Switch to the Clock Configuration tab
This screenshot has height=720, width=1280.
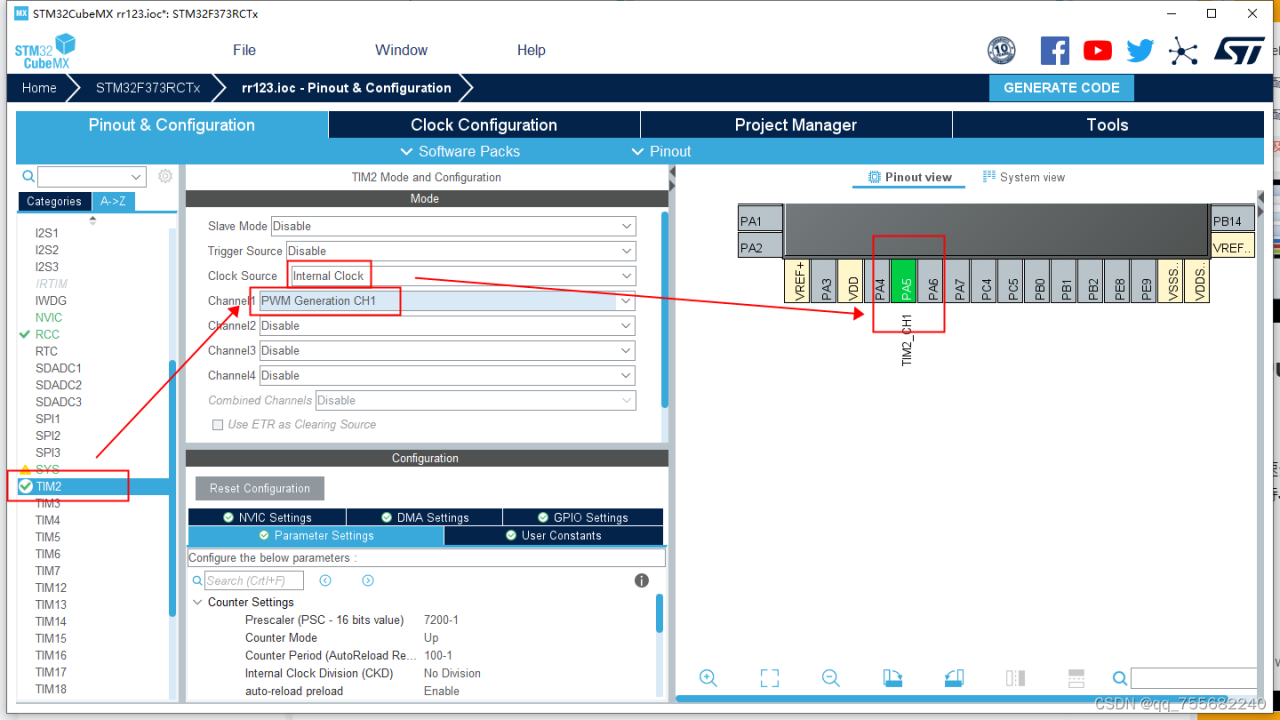(x=484, y=125)
